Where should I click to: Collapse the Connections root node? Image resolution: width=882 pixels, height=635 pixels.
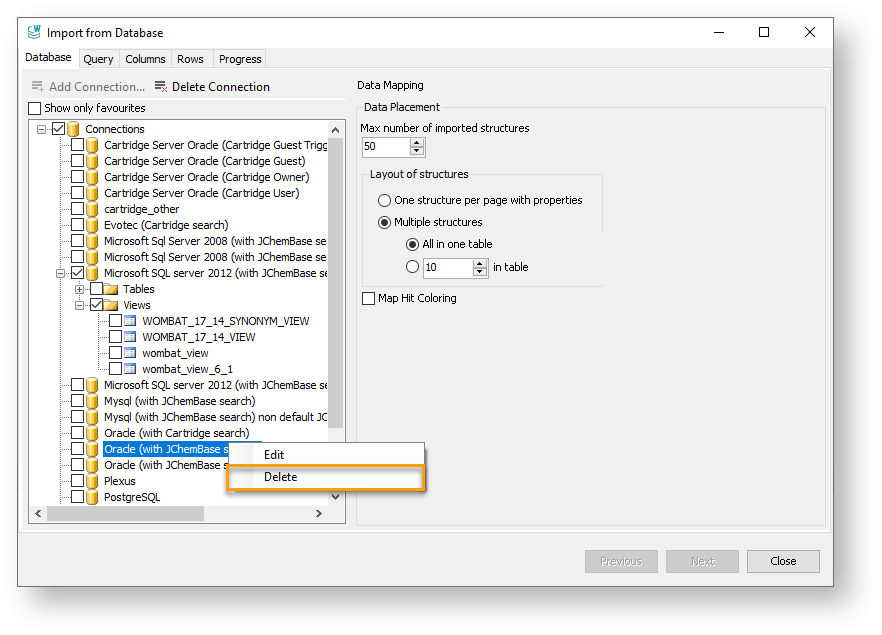[42, 129]
